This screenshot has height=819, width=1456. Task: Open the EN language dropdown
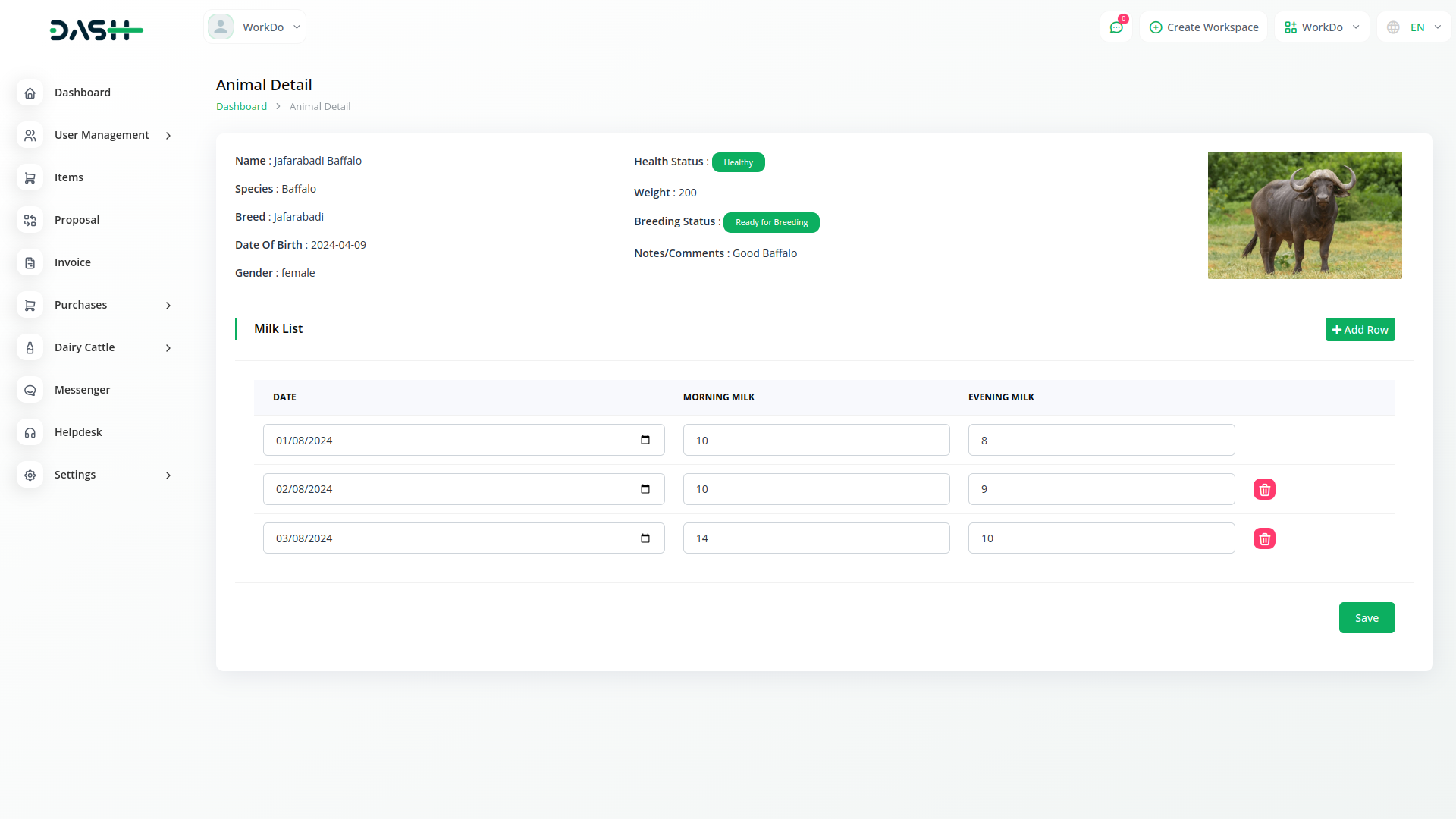click(1415, 27)
